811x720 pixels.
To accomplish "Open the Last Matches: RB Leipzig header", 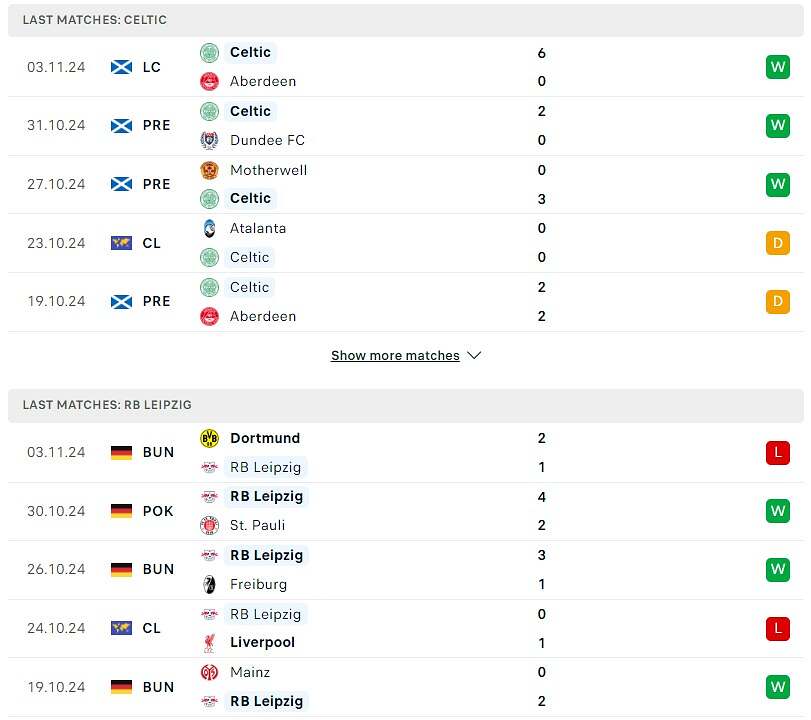I will (x=107, y=405).
